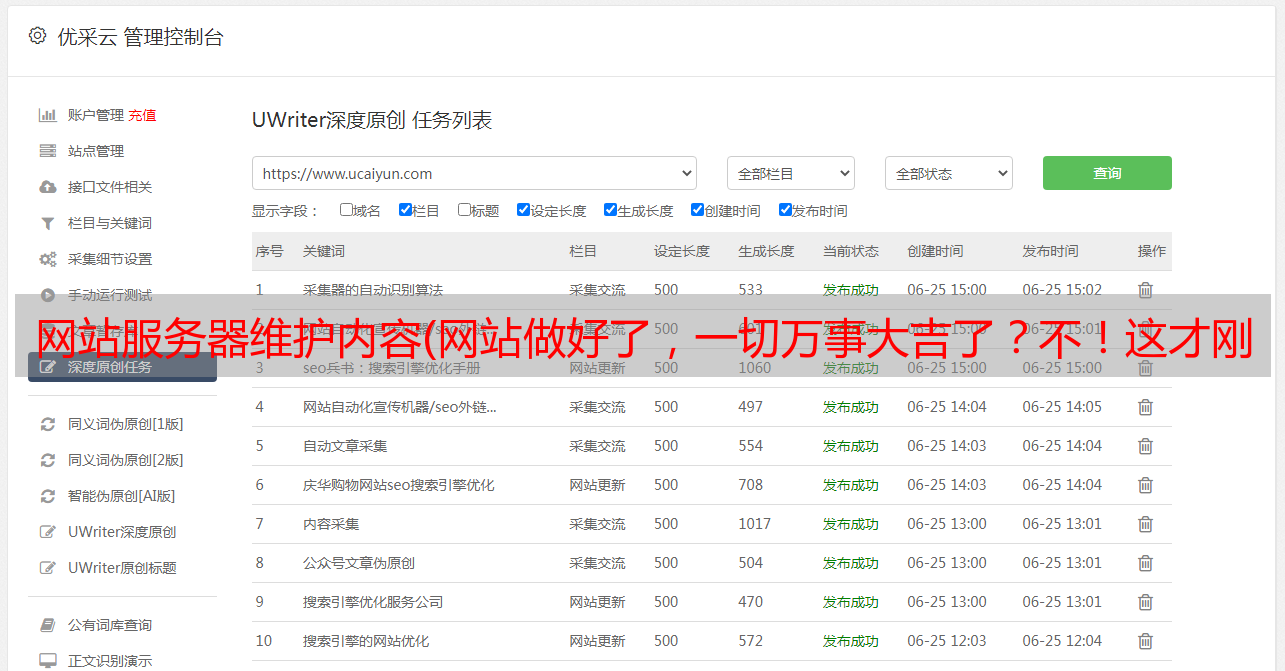Open 账户管理 in the sidebar
This screenshot has height=671, width=1285.
[x=96, y=115]
